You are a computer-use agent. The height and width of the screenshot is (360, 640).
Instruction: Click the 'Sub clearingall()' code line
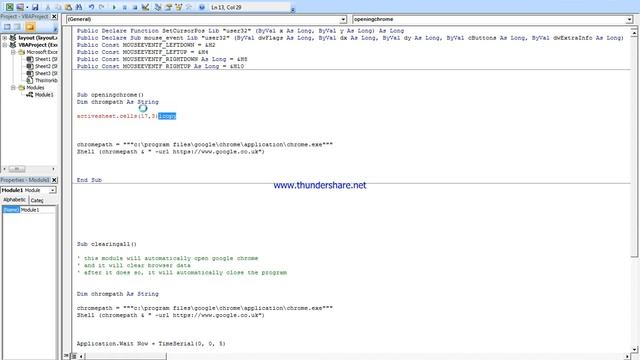tap(107, 244)
